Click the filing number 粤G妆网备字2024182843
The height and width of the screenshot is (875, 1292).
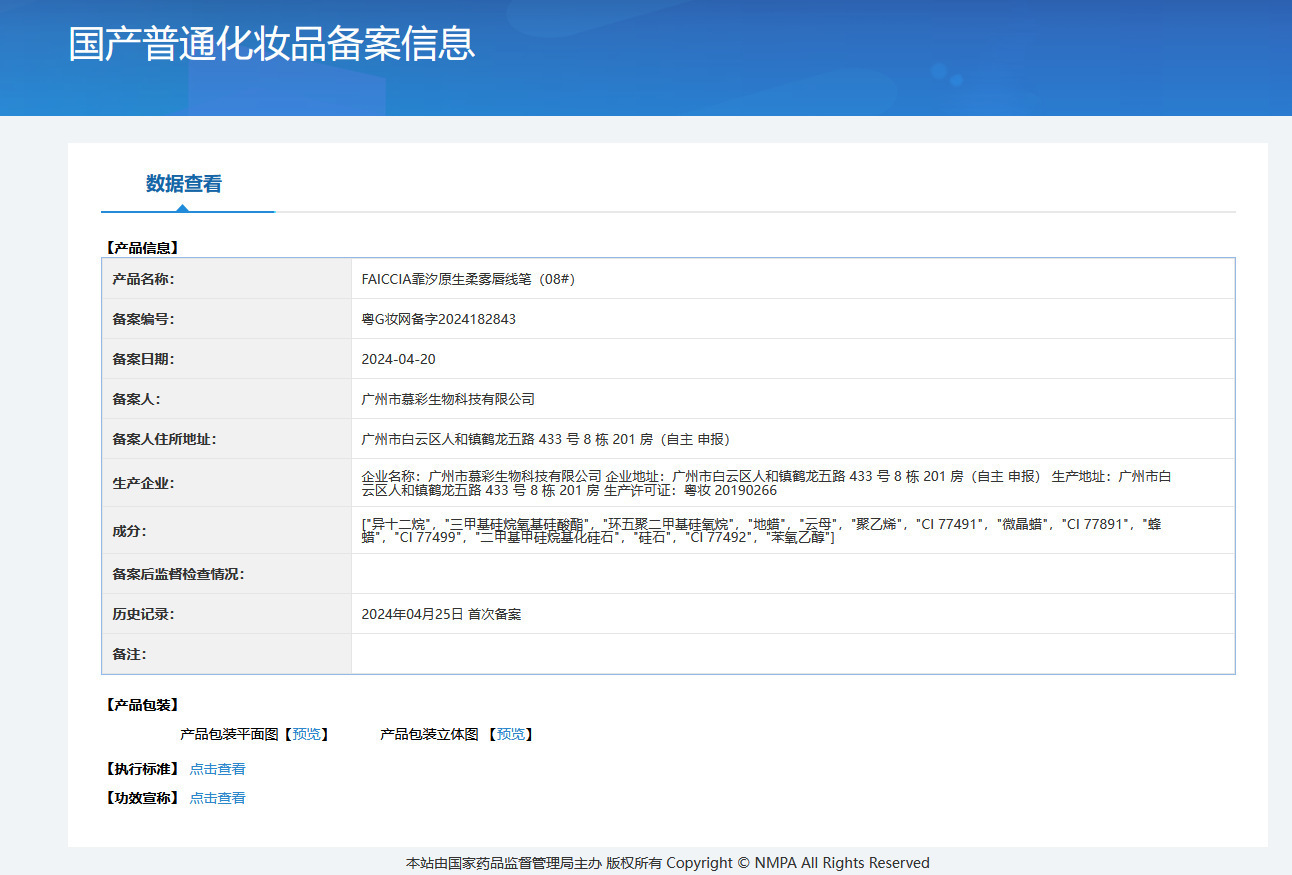[x=438, y=319]
